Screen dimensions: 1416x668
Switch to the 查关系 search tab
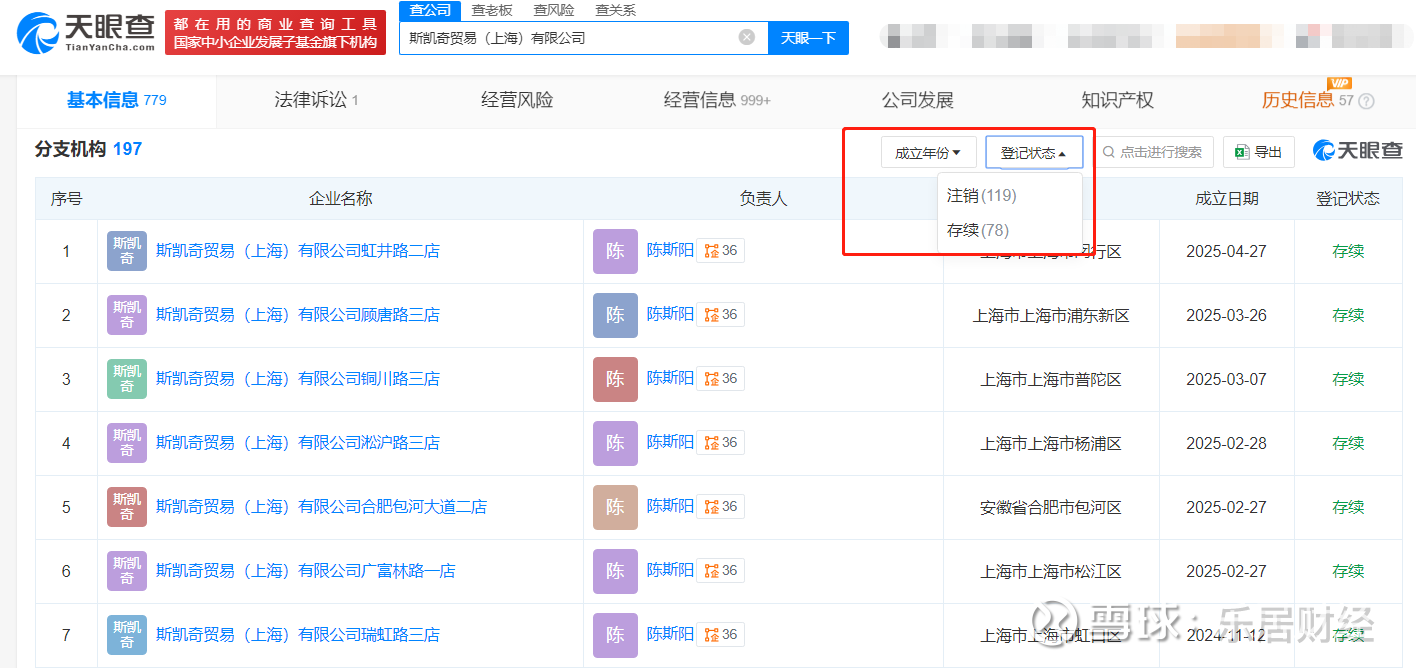tap(615, 10)
